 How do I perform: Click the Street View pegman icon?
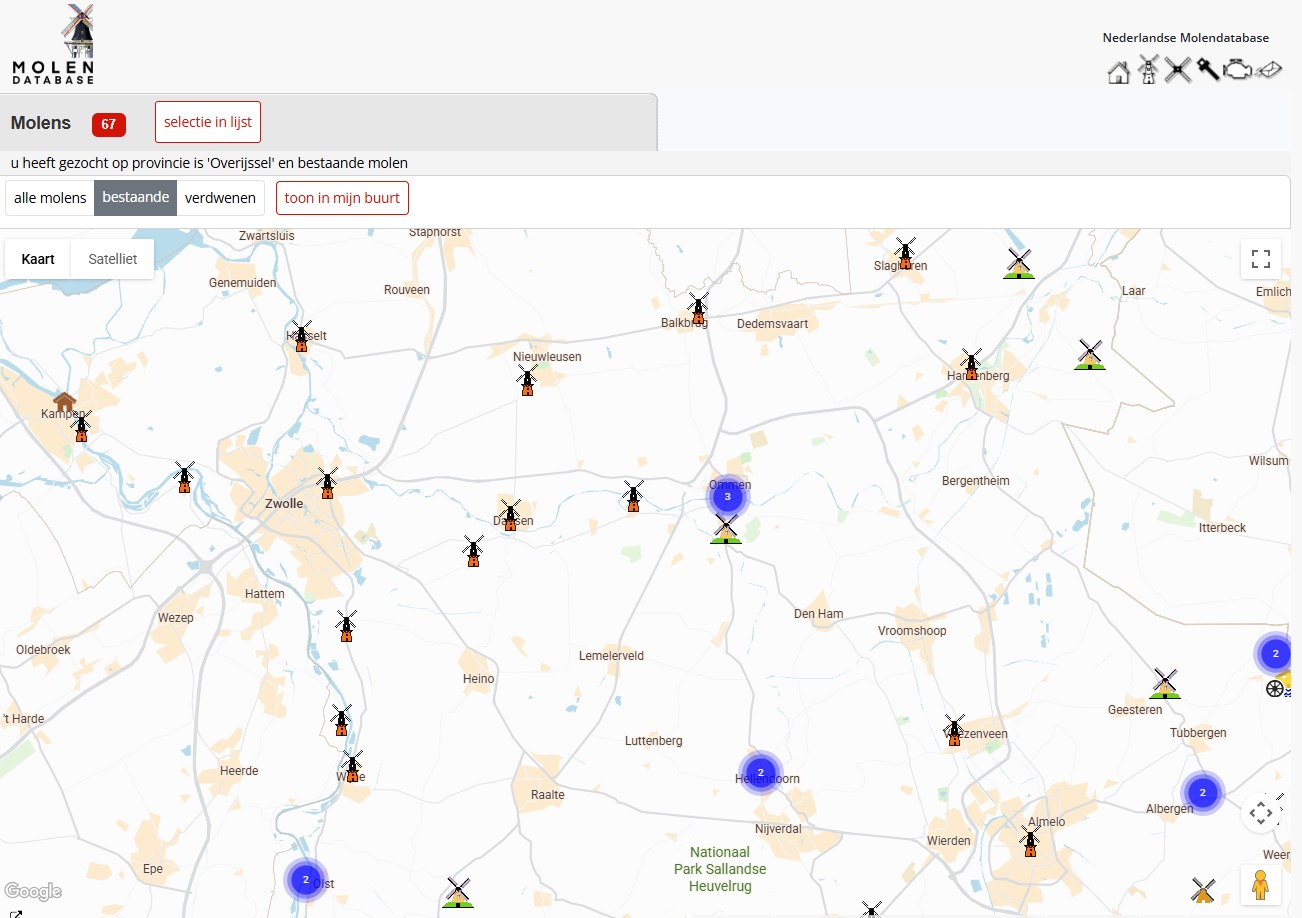click(x=1260, y=886)
